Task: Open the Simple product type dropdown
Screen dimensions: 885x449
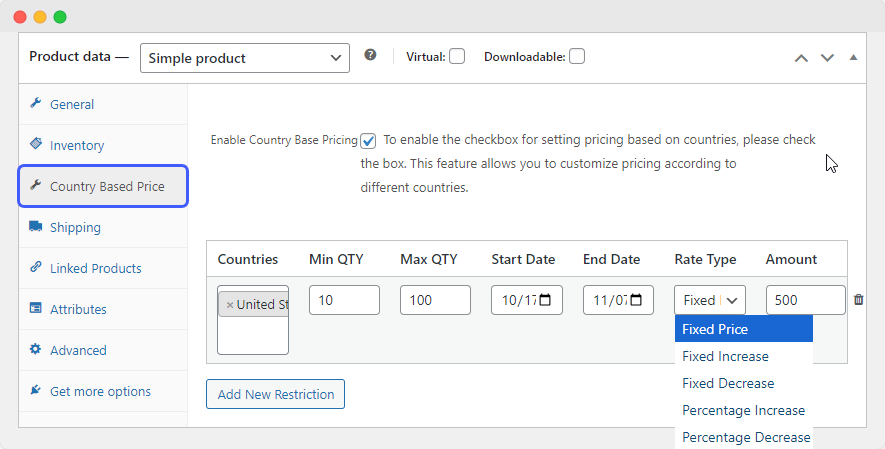Action: coord(244,58)
